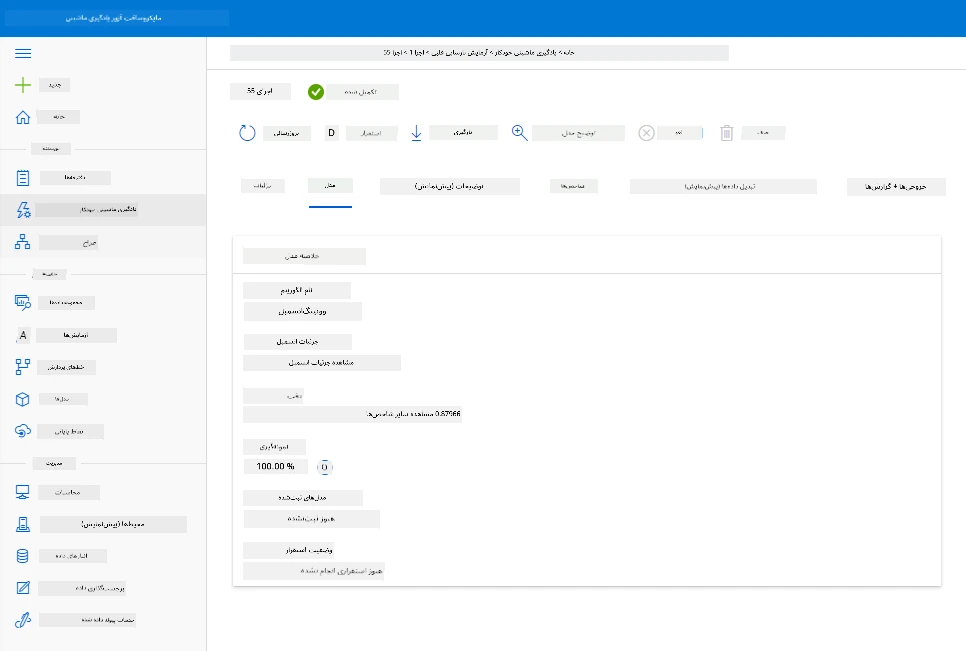966x651 pixels.
Task: Click the not-registered-yet value under Registered models
Action: [x=311, y=519]
